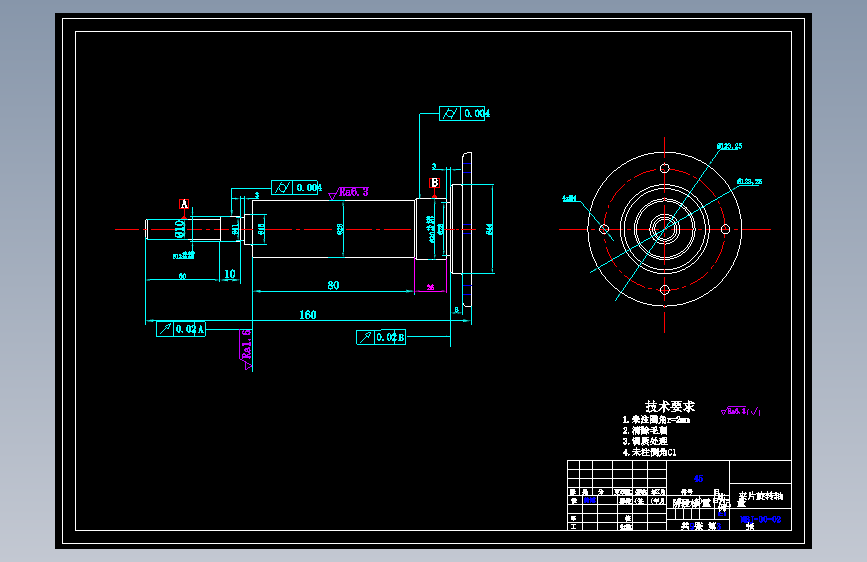Select the 160 overall length dimension

(x=308, y=315)
